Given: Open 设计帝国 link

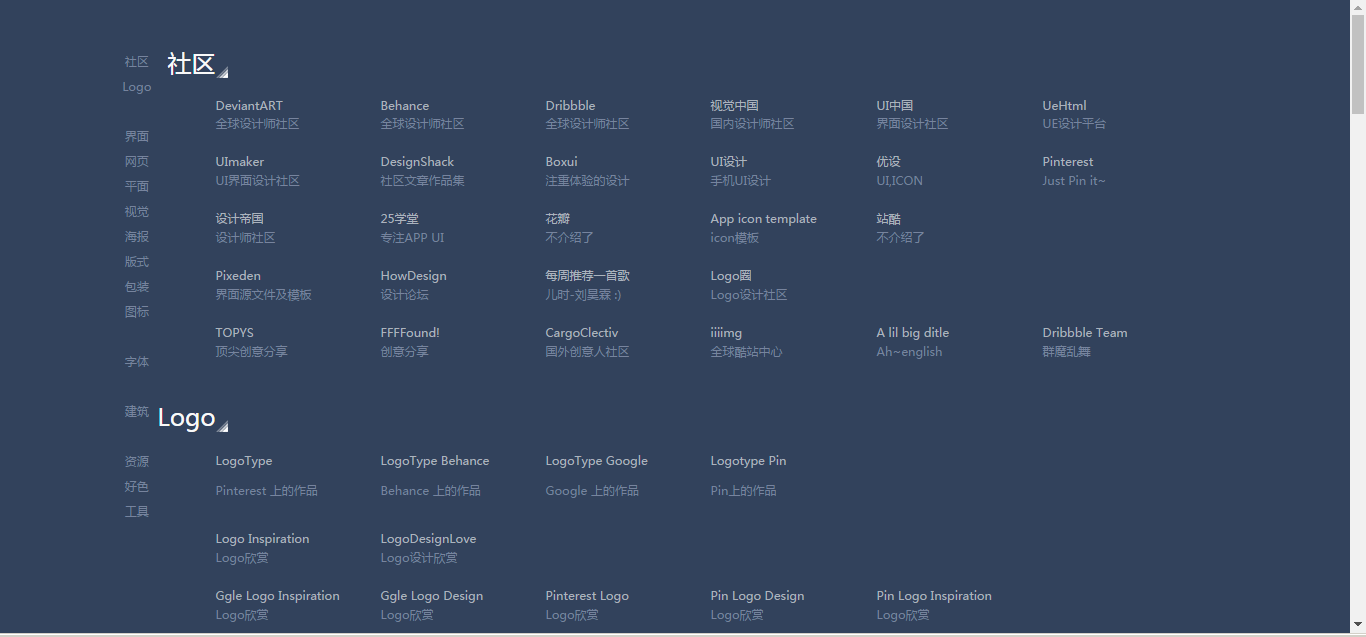Looking at the screenshot, I should [x=240, y=219].
